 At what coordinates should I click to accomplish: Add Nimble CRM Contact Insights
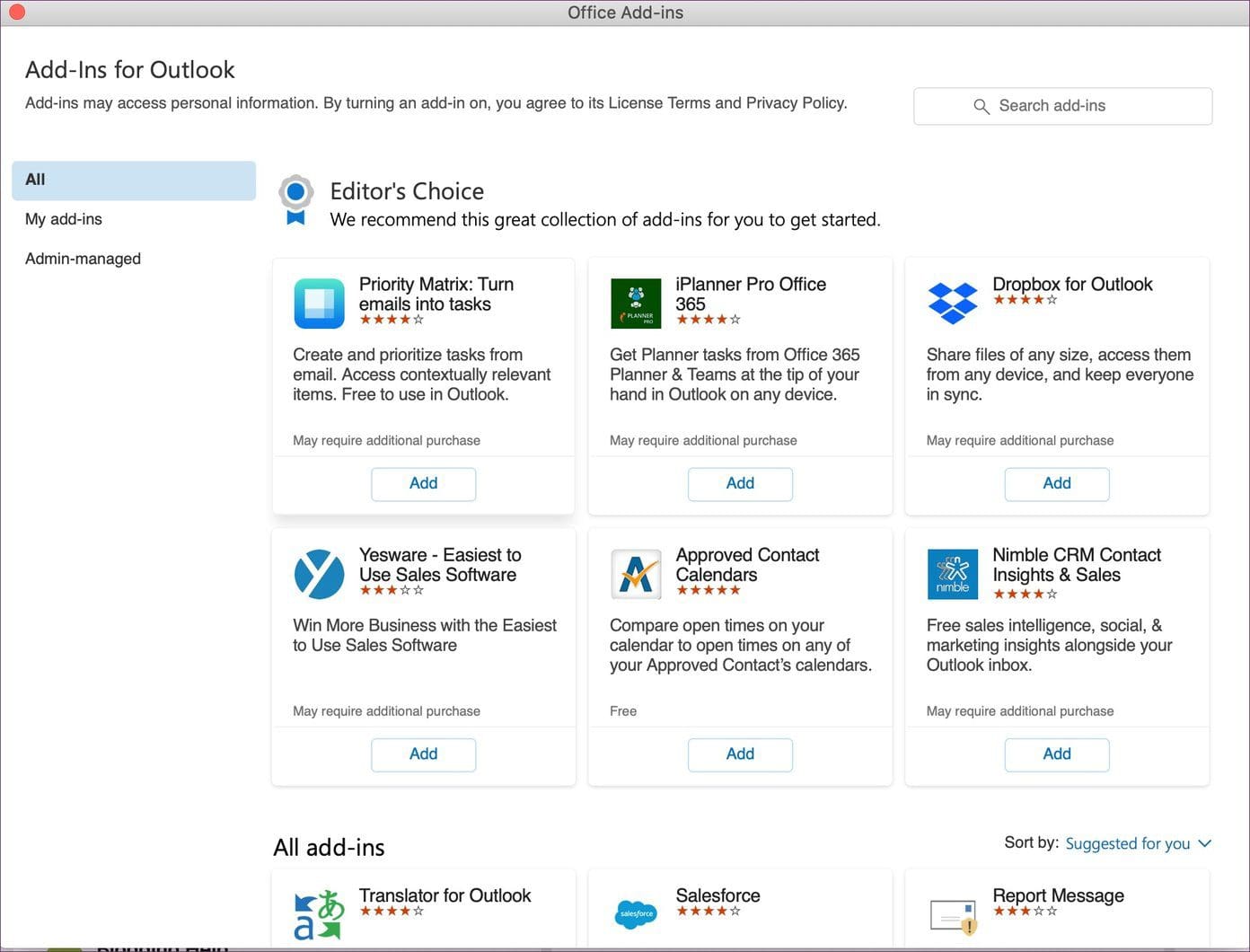coord(1057,754)
